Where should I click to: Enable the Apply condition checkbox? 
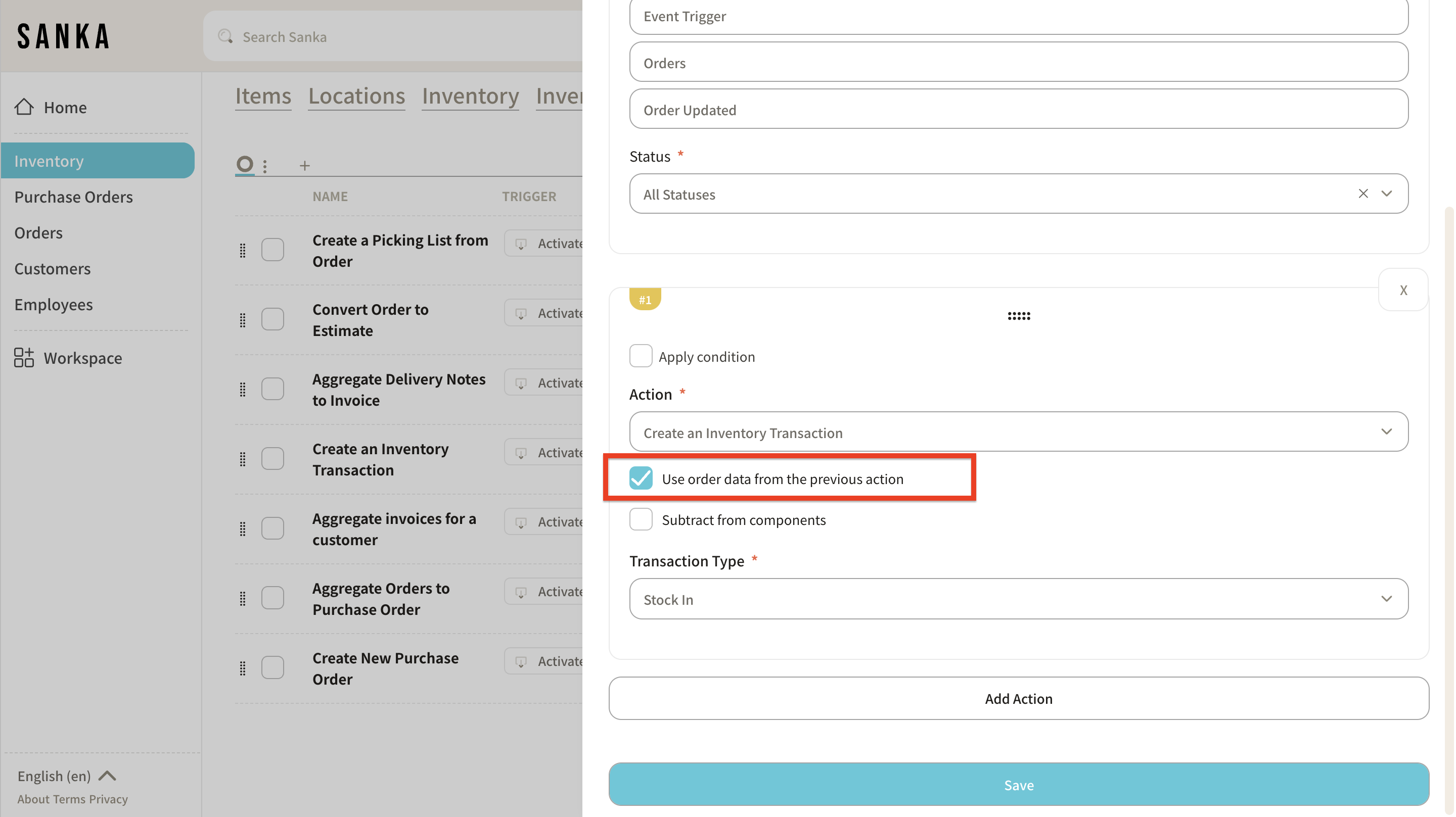pos(641,356)
